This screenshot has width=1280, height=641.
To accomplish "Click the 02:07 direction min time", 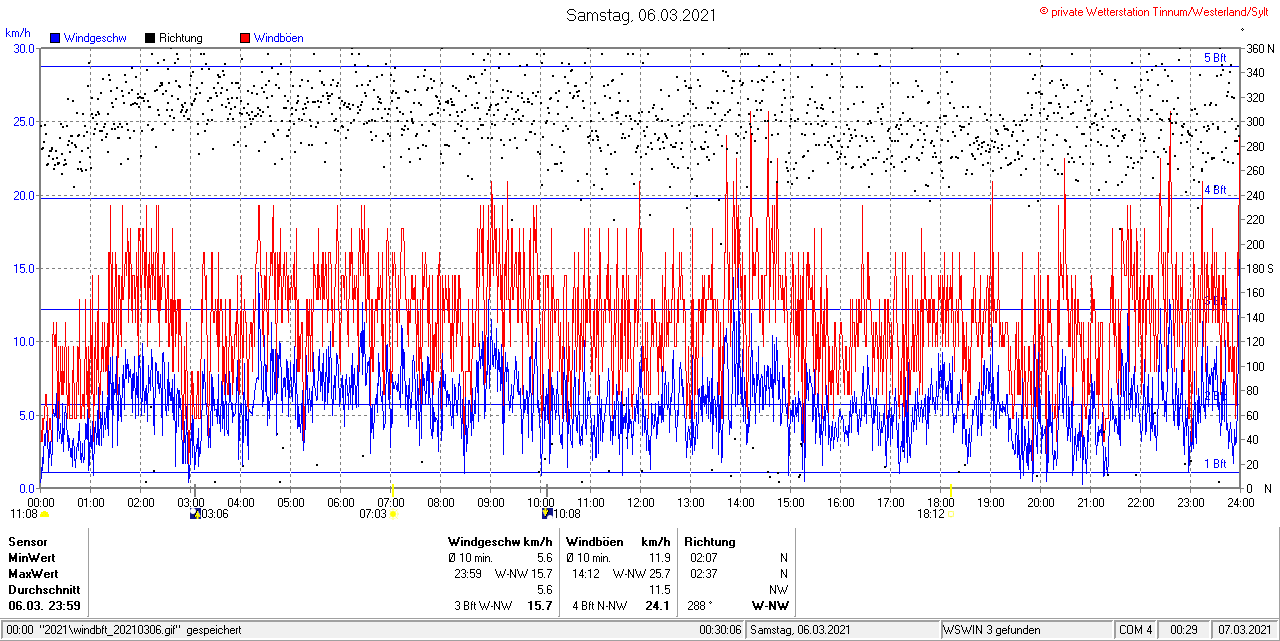I will click(703, 557).
